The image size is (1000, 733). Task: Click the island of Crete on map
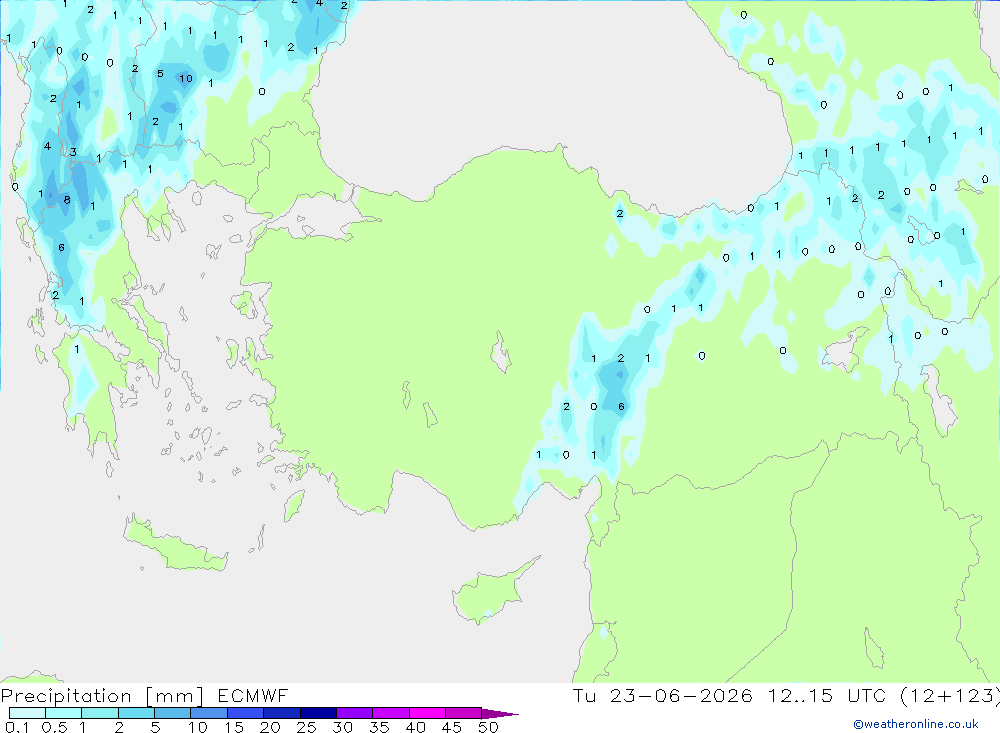coord(173,545)
